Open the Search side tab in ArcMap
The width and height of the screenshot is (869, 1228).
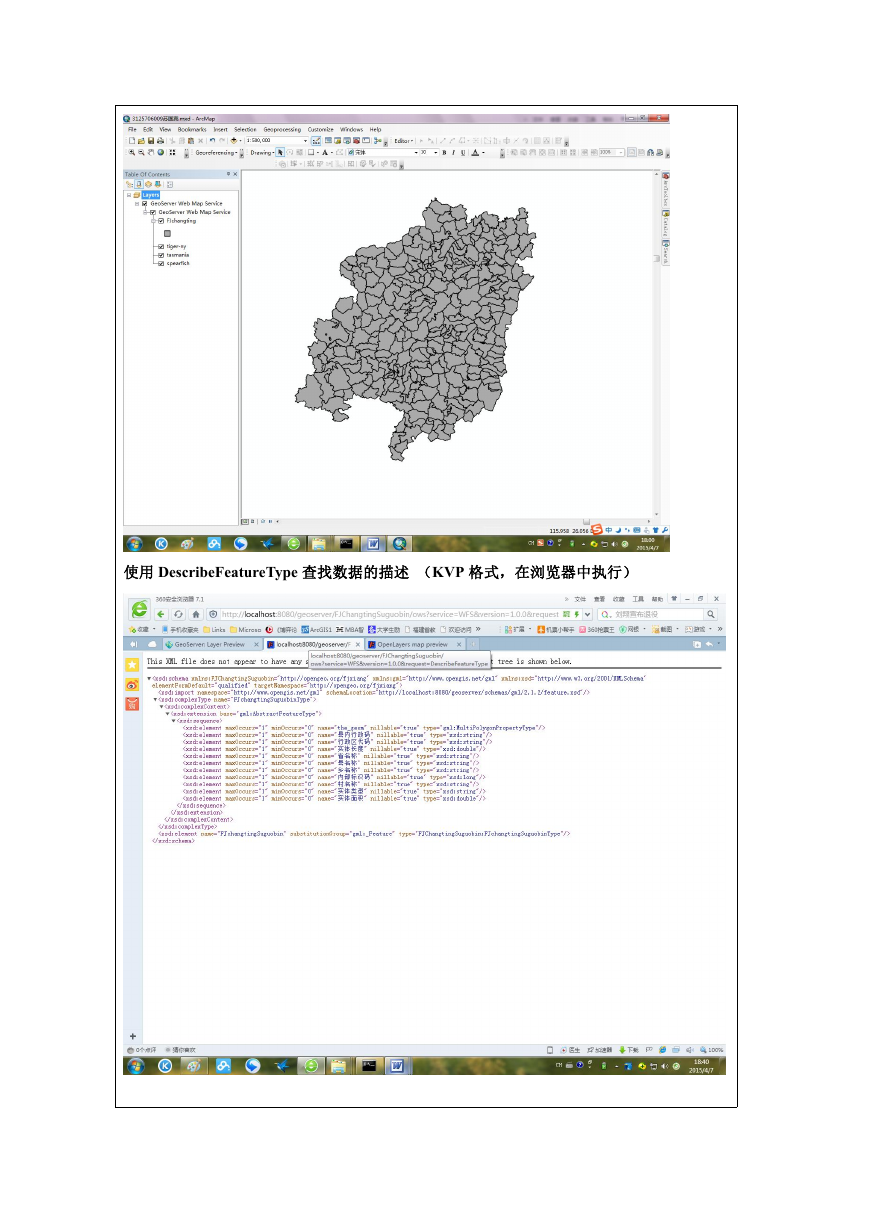click(666, 252)
